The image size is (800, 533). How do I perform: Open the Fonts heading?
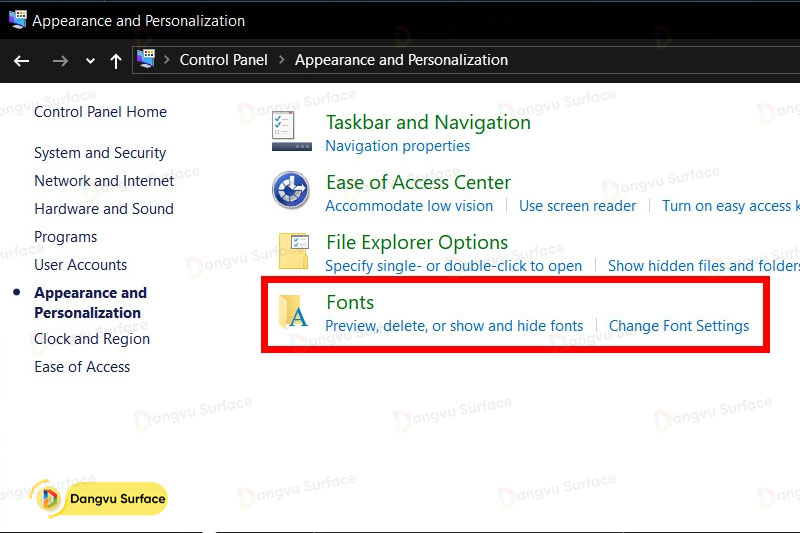pyautogui.click(x=350, y=302)
